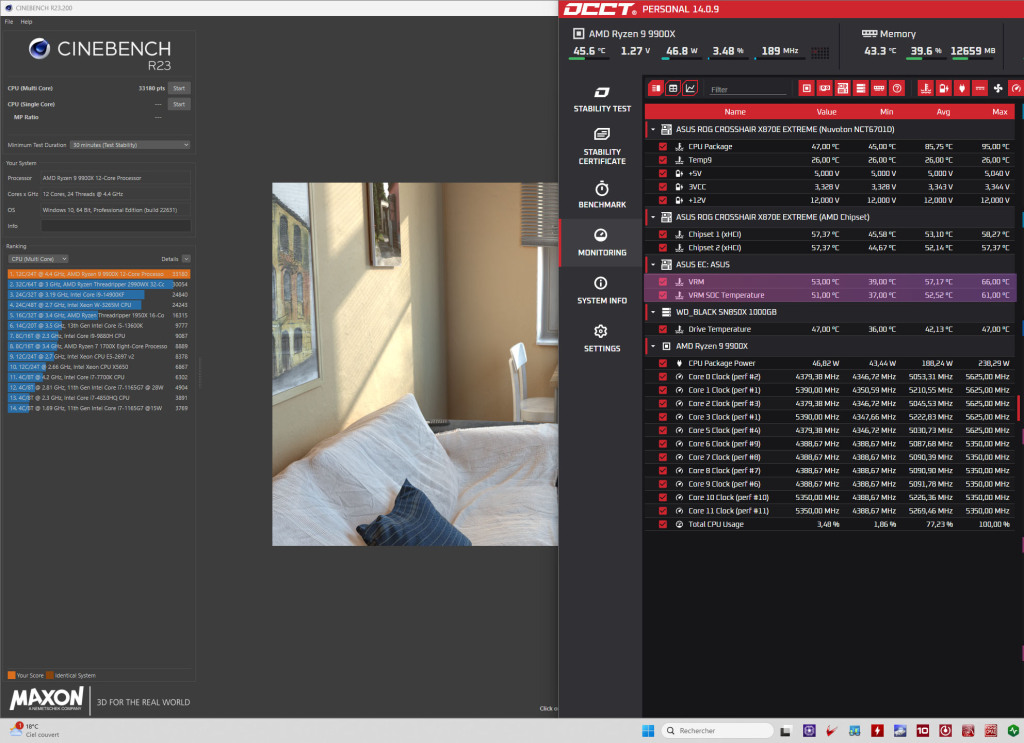
Task: Switch OCCT monitoring to table view
Action: (673, 88)
